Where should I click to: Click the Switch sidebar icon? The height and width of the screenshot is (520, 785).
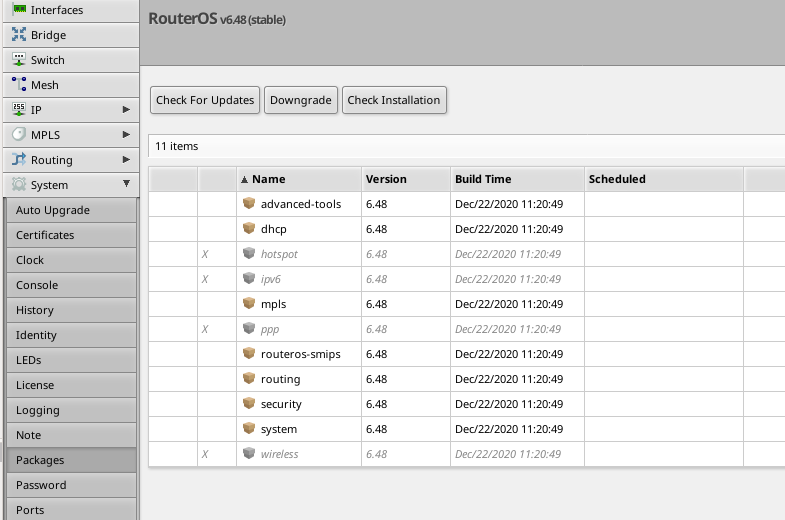pyautogui.click(x=19, y=59)
